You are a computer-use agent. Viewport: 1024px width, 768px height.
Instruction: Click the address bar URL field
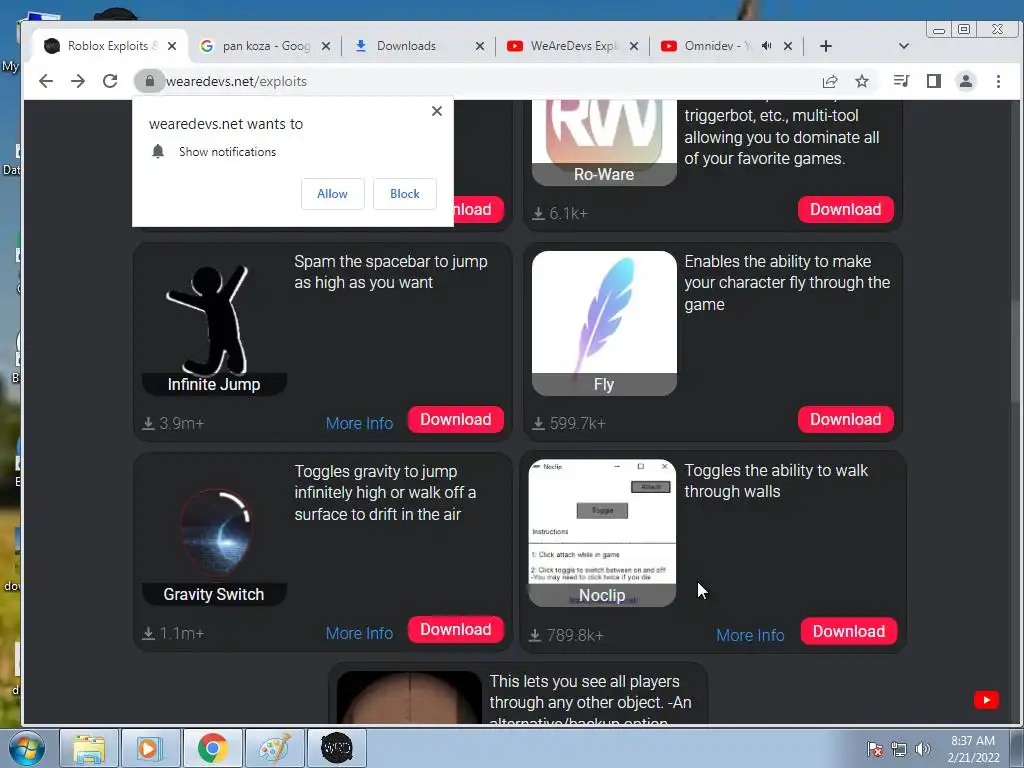click(x=483, y=81)
